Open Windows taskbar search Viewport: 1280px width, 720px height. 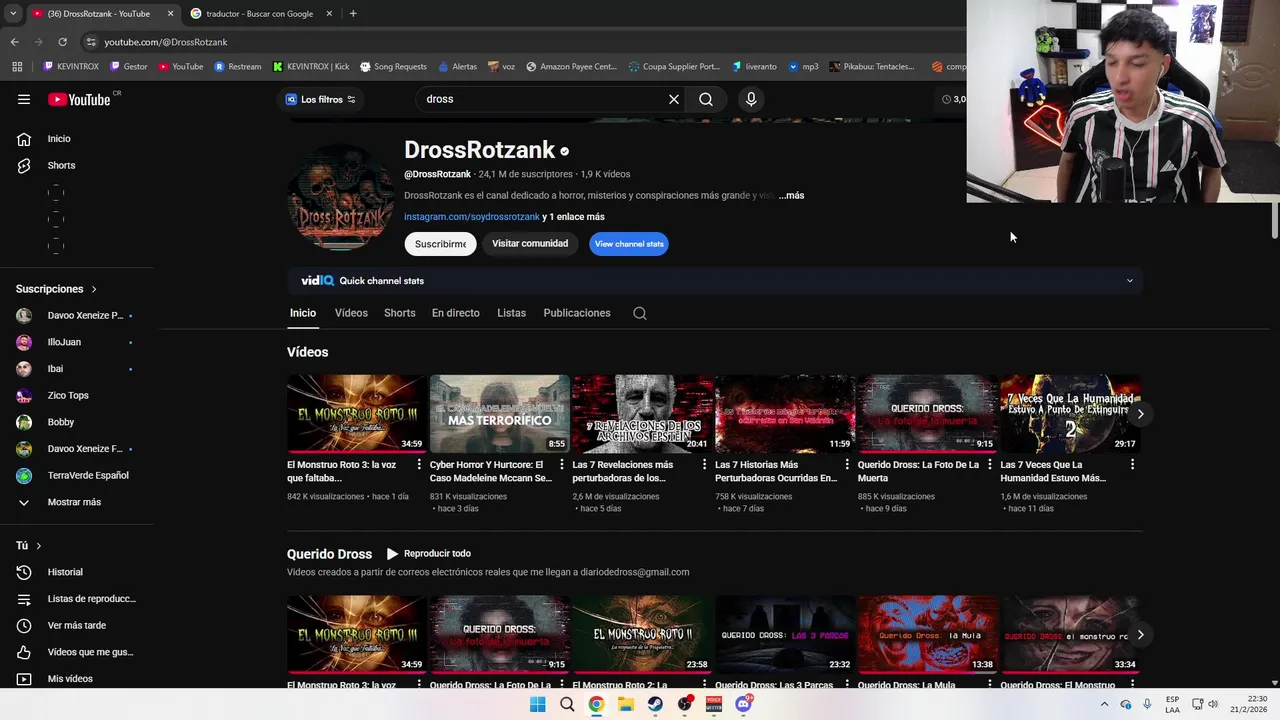coord(567,704)
